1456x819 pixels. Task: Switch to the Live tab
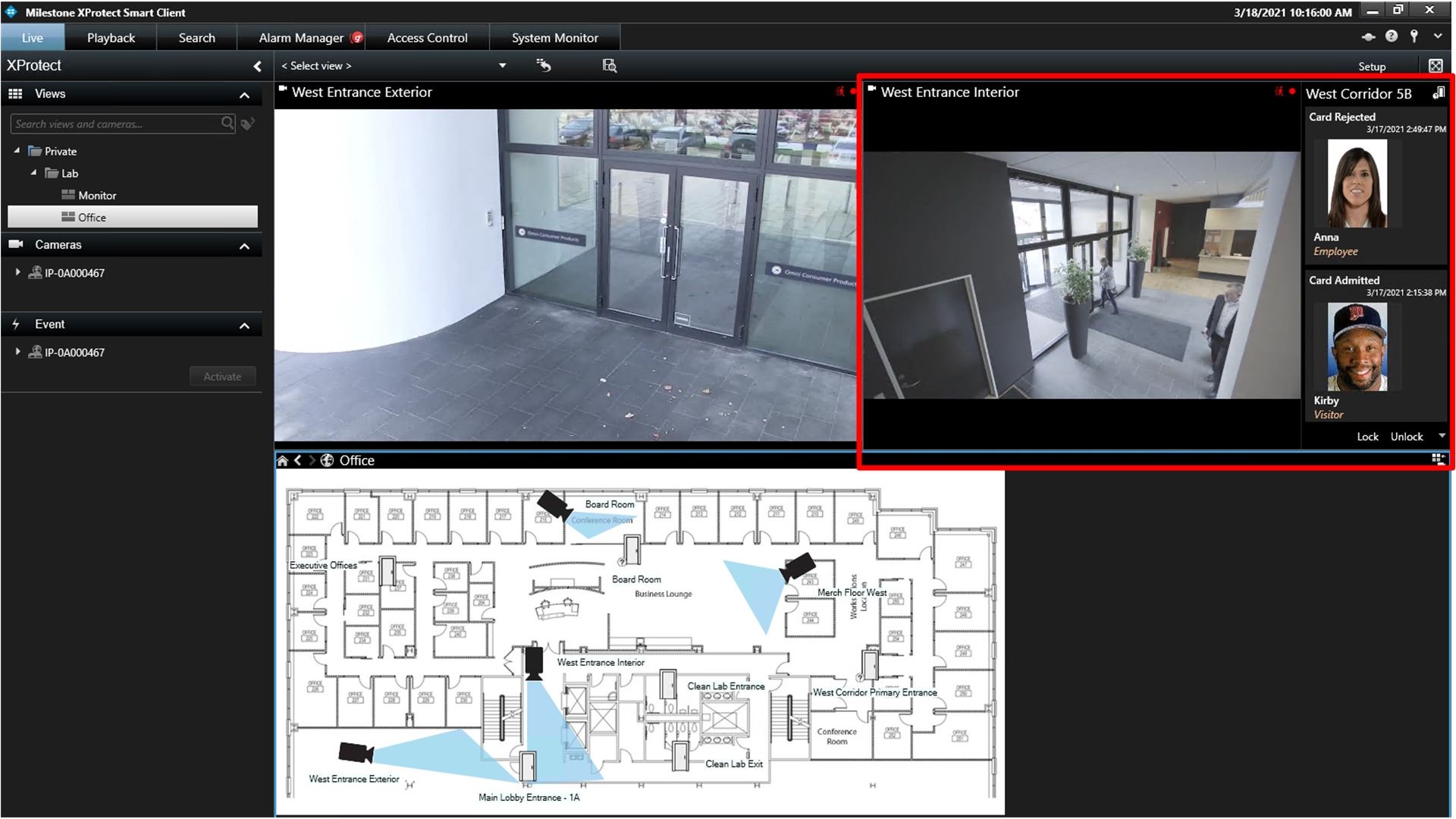pos(33,38)
